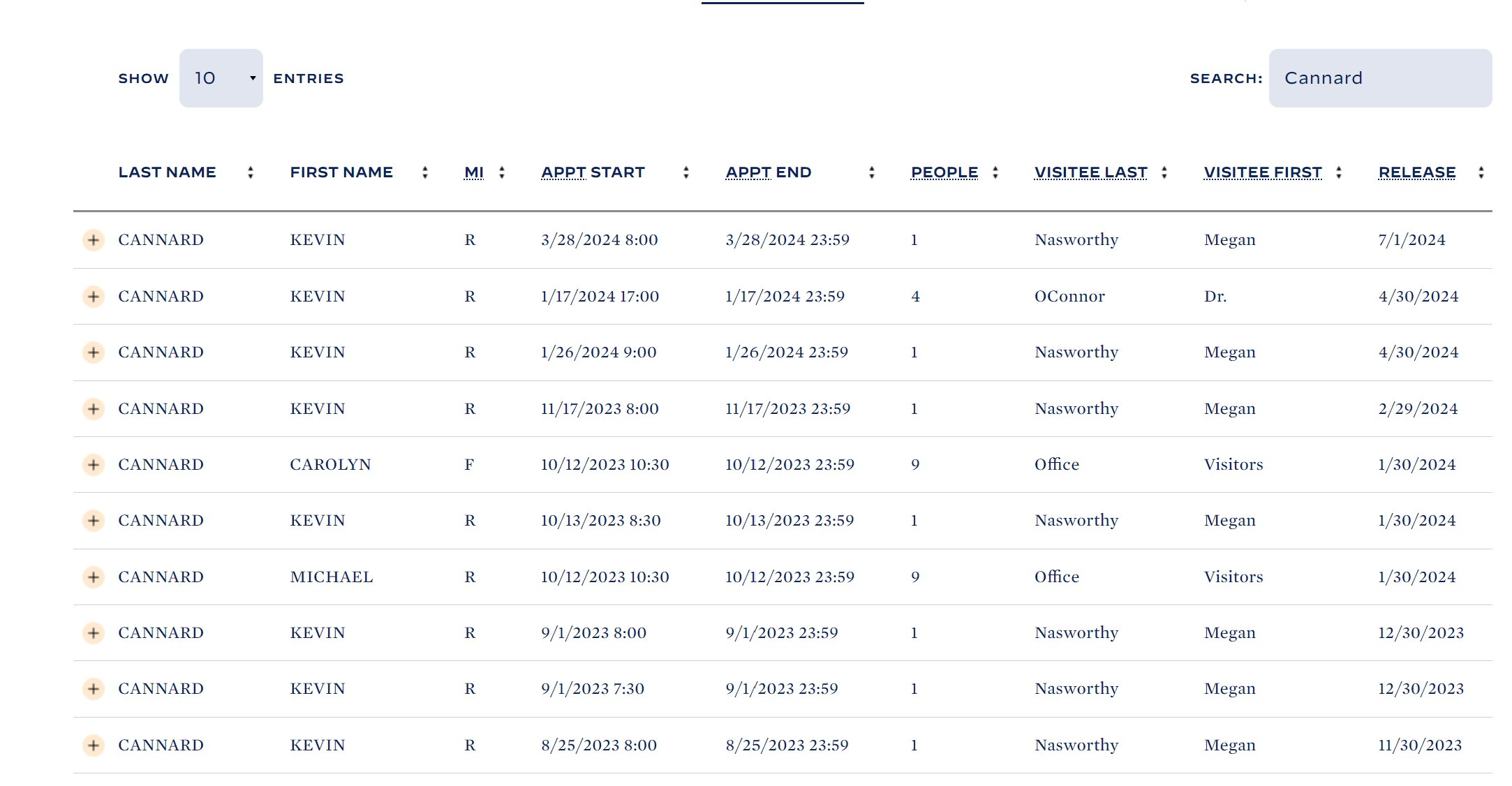Sort by Release column header
Viewport: 1512px width, 786px height.
coord(1417,172)
